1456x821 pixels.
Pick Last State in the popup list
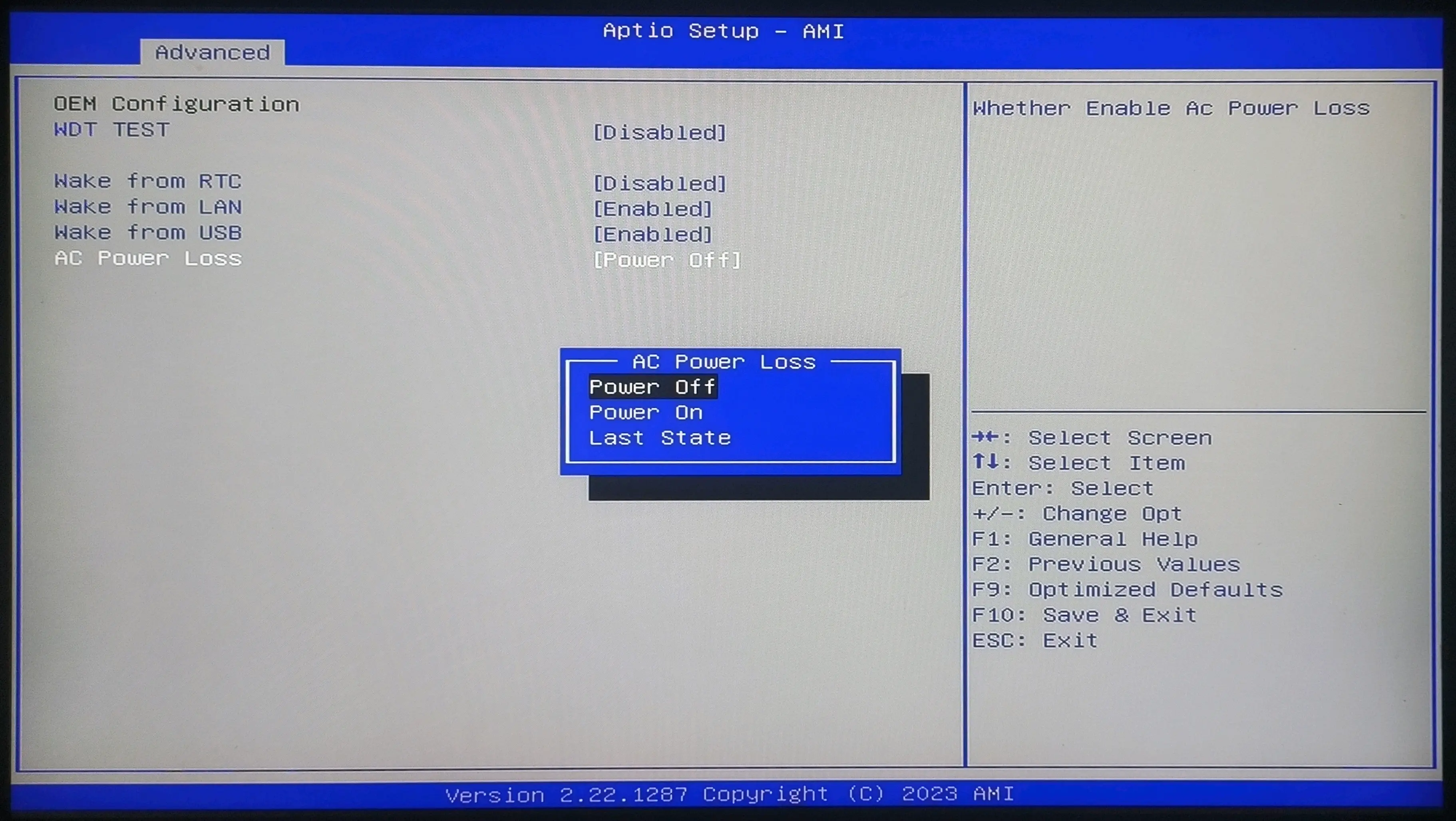[x=660, y=438]
